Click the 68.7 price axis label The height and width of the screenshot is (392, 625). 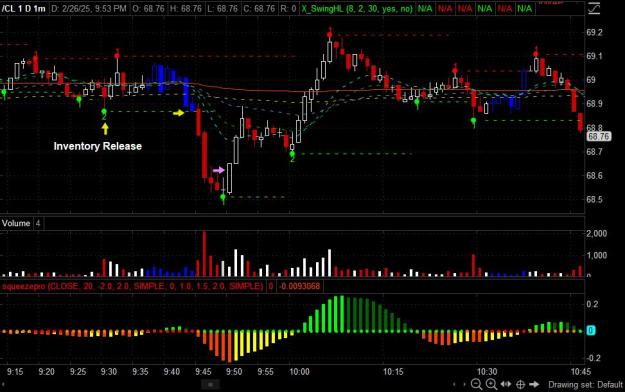594,152
